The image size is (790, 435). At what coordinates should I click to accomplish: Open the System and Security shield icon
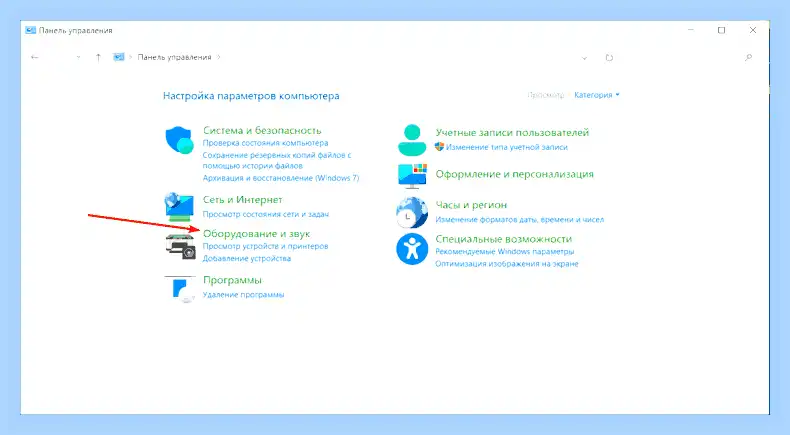click(x=179, y=140)
